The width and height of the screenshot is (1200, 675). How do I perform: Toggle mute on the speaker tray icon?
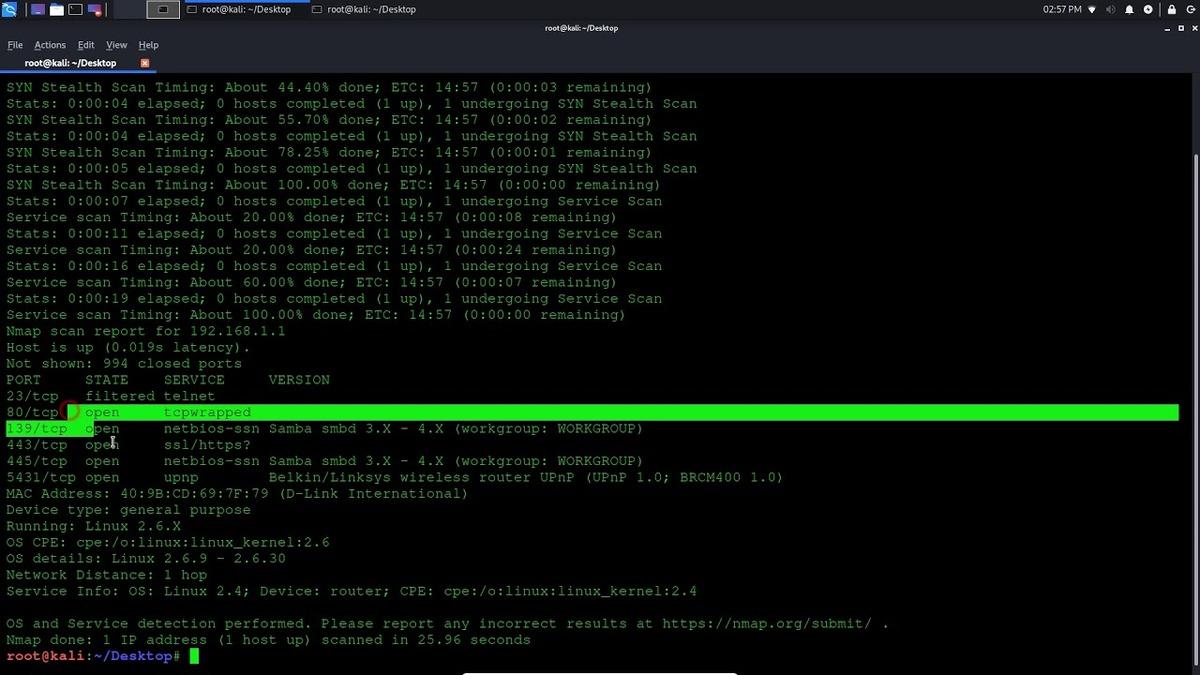1111,9
